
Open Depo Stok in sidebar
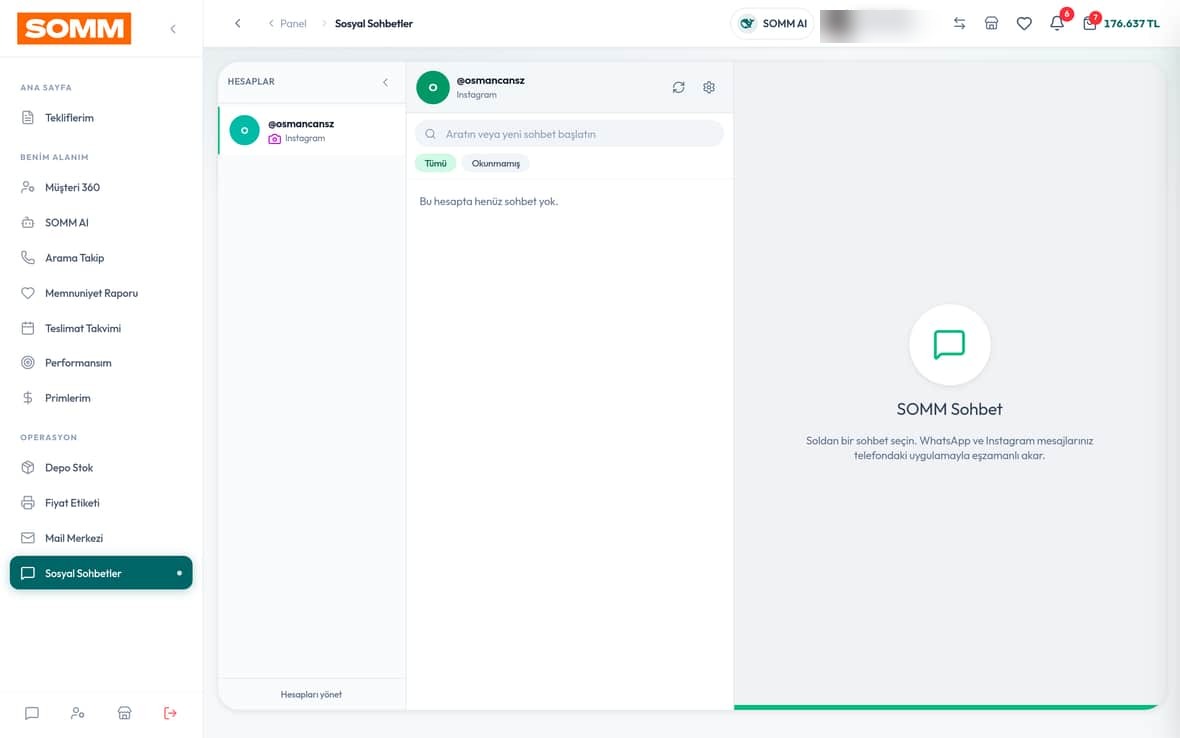click(101, 468)
